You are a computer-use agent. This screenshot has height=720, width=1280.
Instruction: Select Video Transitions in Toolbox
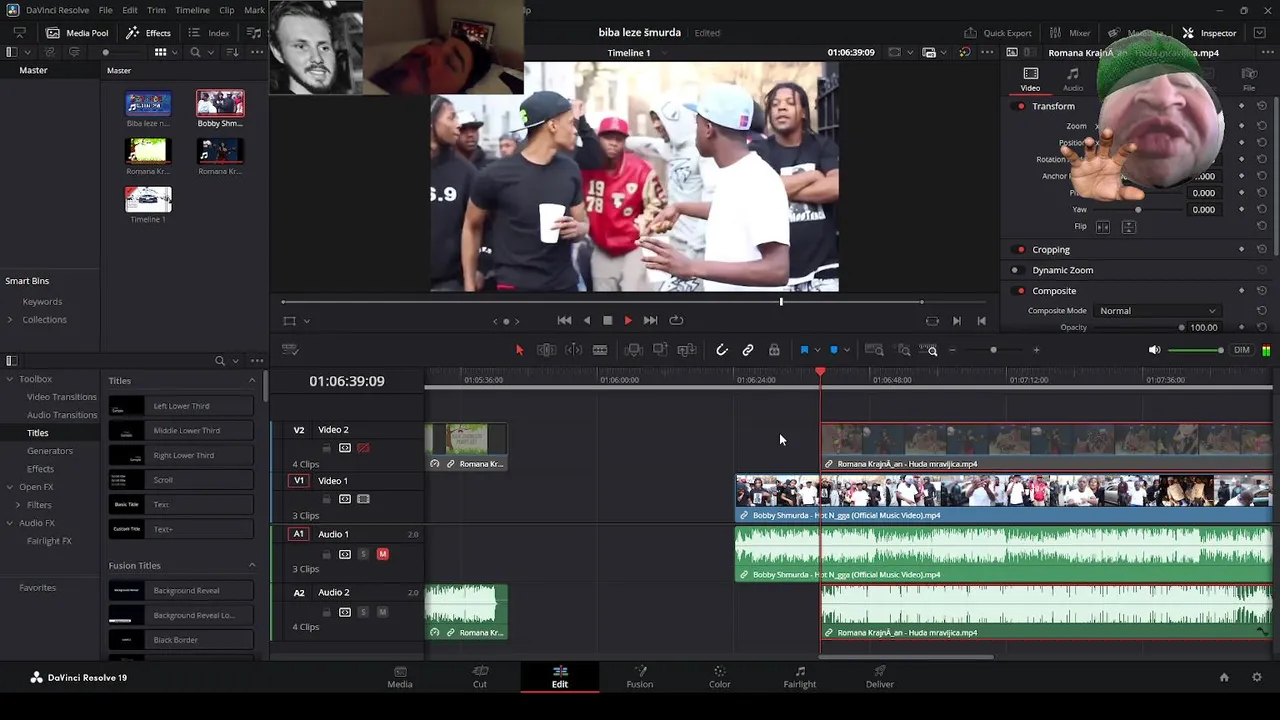coord(62,397)
